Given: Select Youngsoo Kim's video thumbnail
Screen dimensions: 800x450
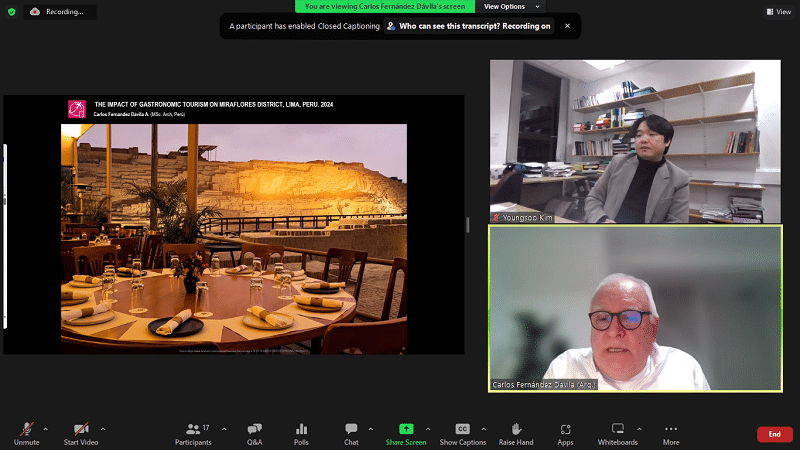Looking at the screenshot, I should point(634,141).
